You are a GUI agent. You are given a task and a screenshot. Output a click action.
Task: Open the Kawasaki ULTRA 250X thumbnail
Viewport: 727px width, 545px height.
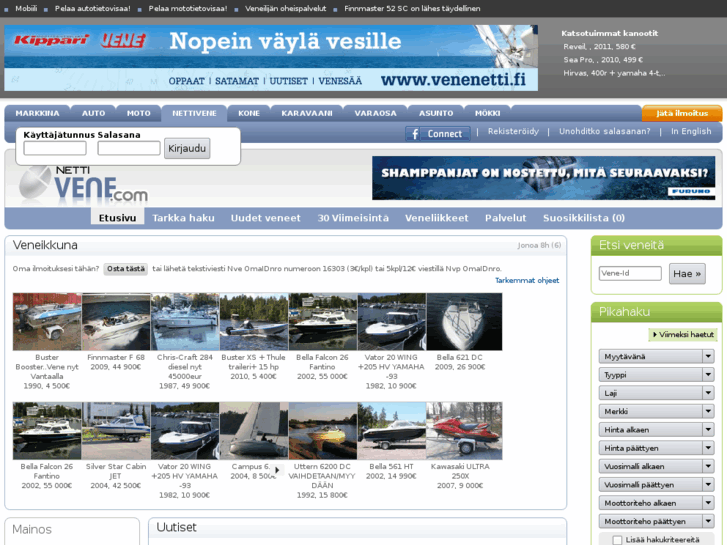pos(464,431)
